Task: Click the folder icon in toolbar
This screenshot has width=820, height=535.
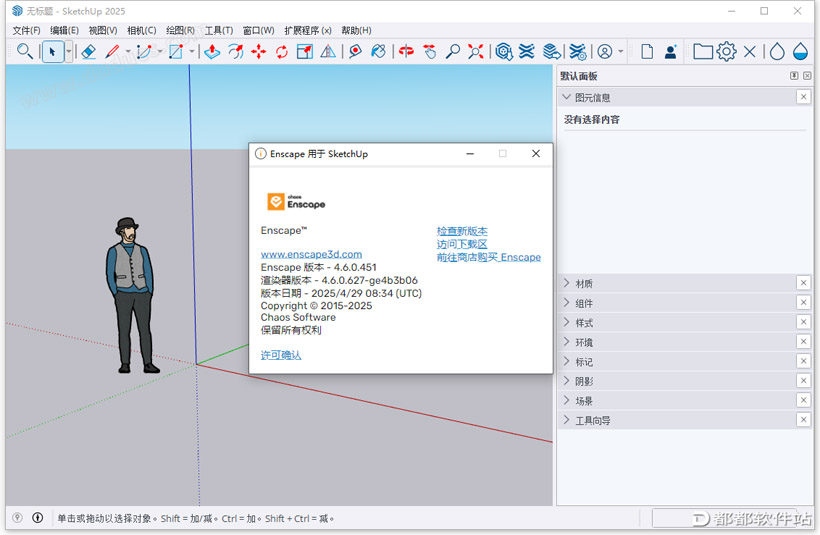Action: pos(703,51)
